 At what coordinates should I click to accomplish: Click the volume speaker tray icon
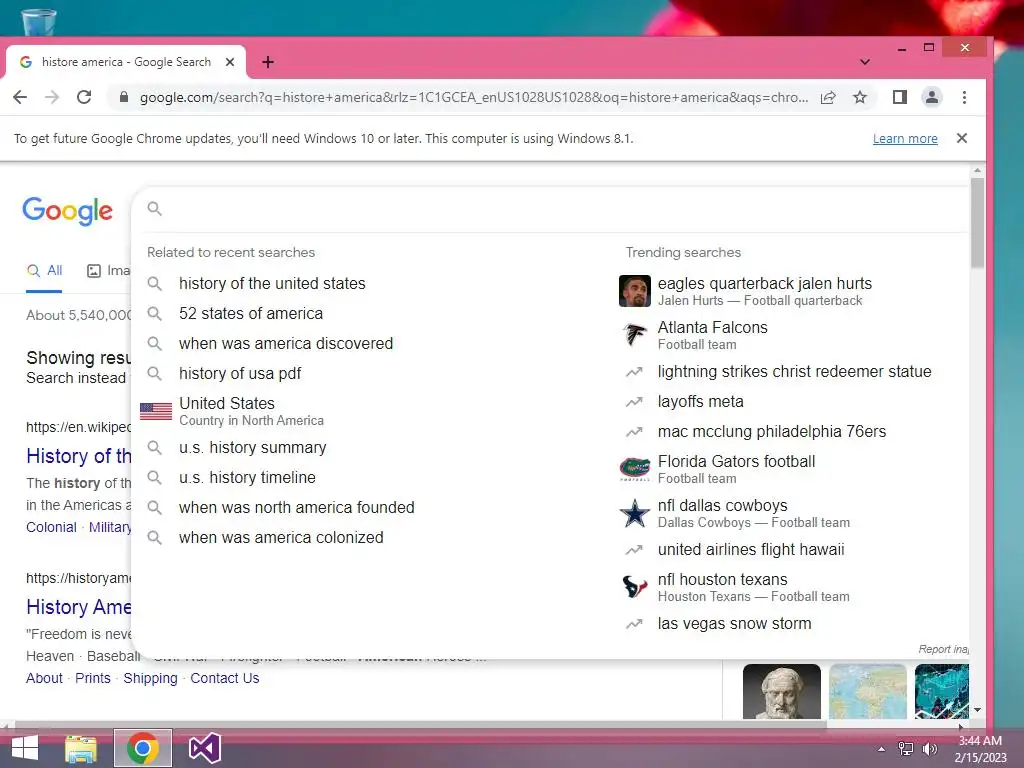[930, 749]
